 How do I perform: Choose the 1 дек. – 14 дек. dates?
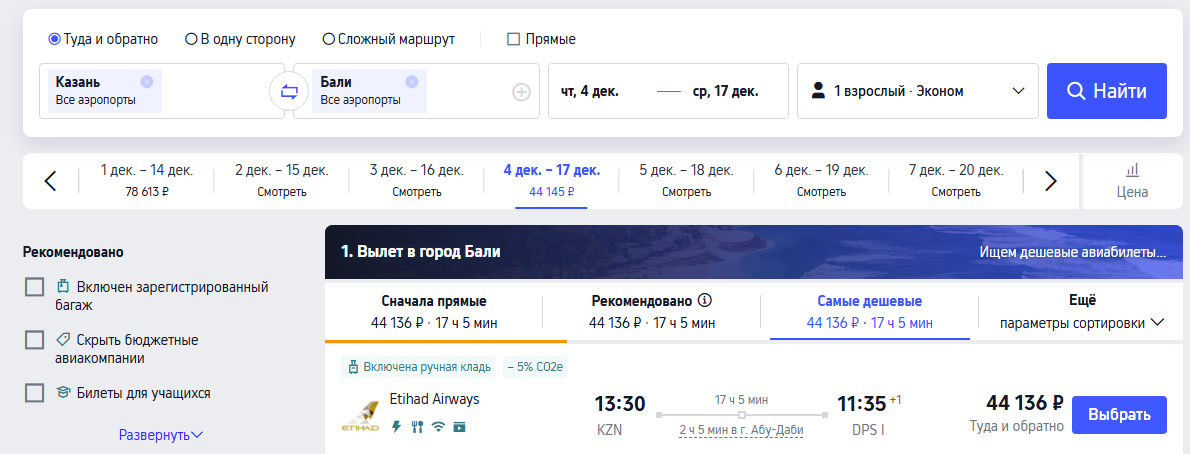[x=147, y=180]
